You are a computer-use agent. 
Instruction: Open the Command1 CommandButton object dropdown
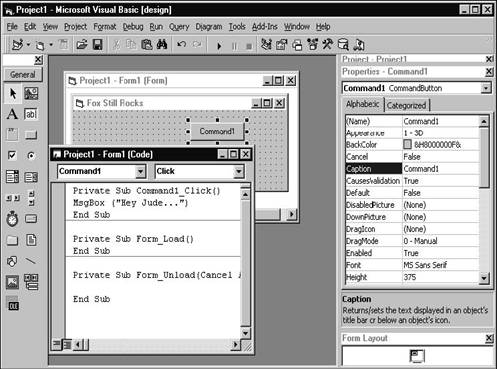click(486, 88)
